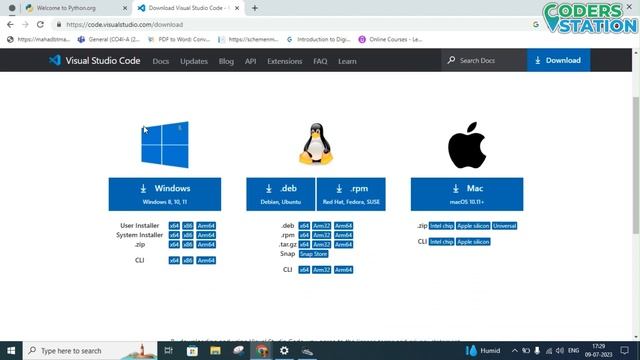Image resolution: width=640 pixels, height=360 pixels.
Task: Click the Linux penguin logo
Action: [316, 144]
